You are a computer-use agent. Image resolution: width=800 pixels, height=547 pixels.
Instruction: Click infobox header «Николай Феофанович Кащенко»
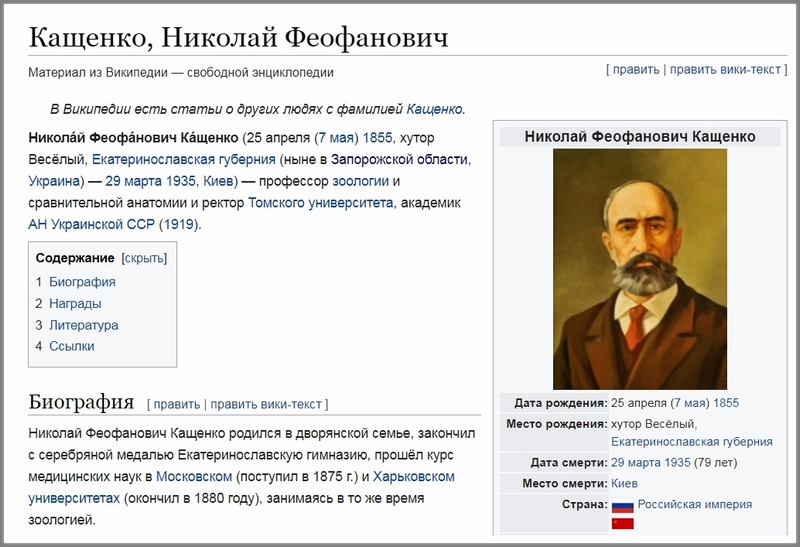pyautogui.click(x=640, y=137)
